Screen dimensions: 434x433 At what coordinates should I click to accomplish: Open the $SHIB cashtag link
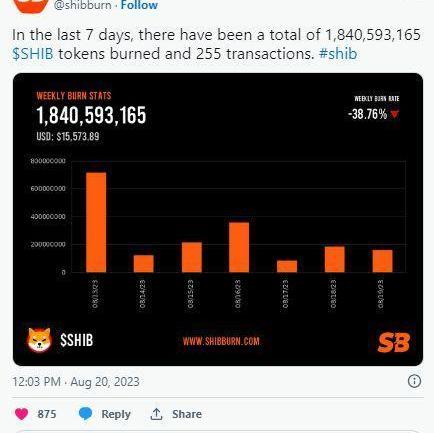pos(33,54)
